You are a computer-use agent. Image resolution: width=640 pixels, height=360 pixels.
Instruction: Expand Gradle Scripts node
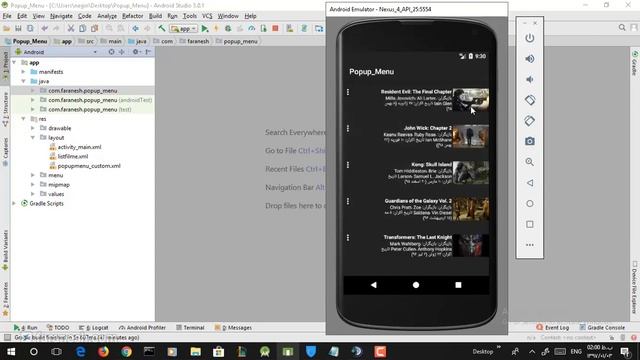[14, 203]
